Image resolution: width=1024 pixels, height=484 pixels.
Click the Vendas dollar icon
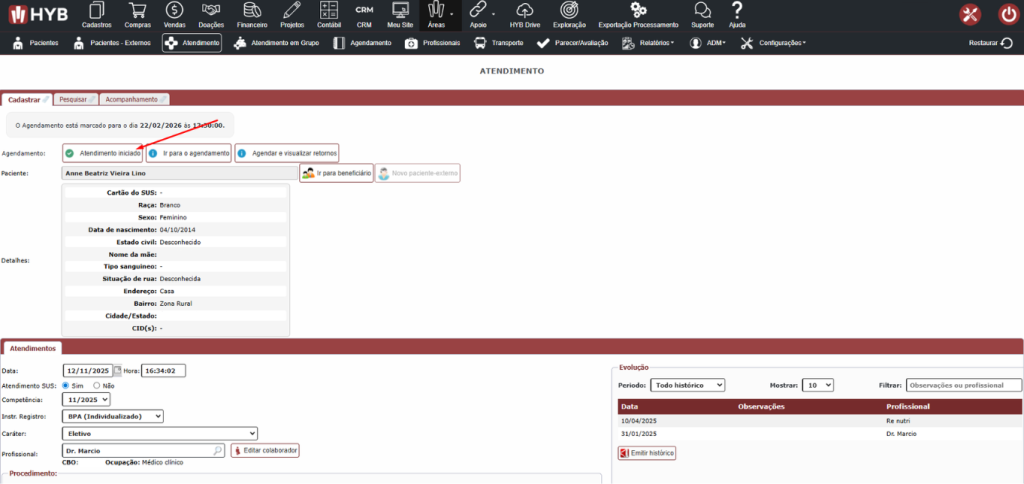pos(174,11)
